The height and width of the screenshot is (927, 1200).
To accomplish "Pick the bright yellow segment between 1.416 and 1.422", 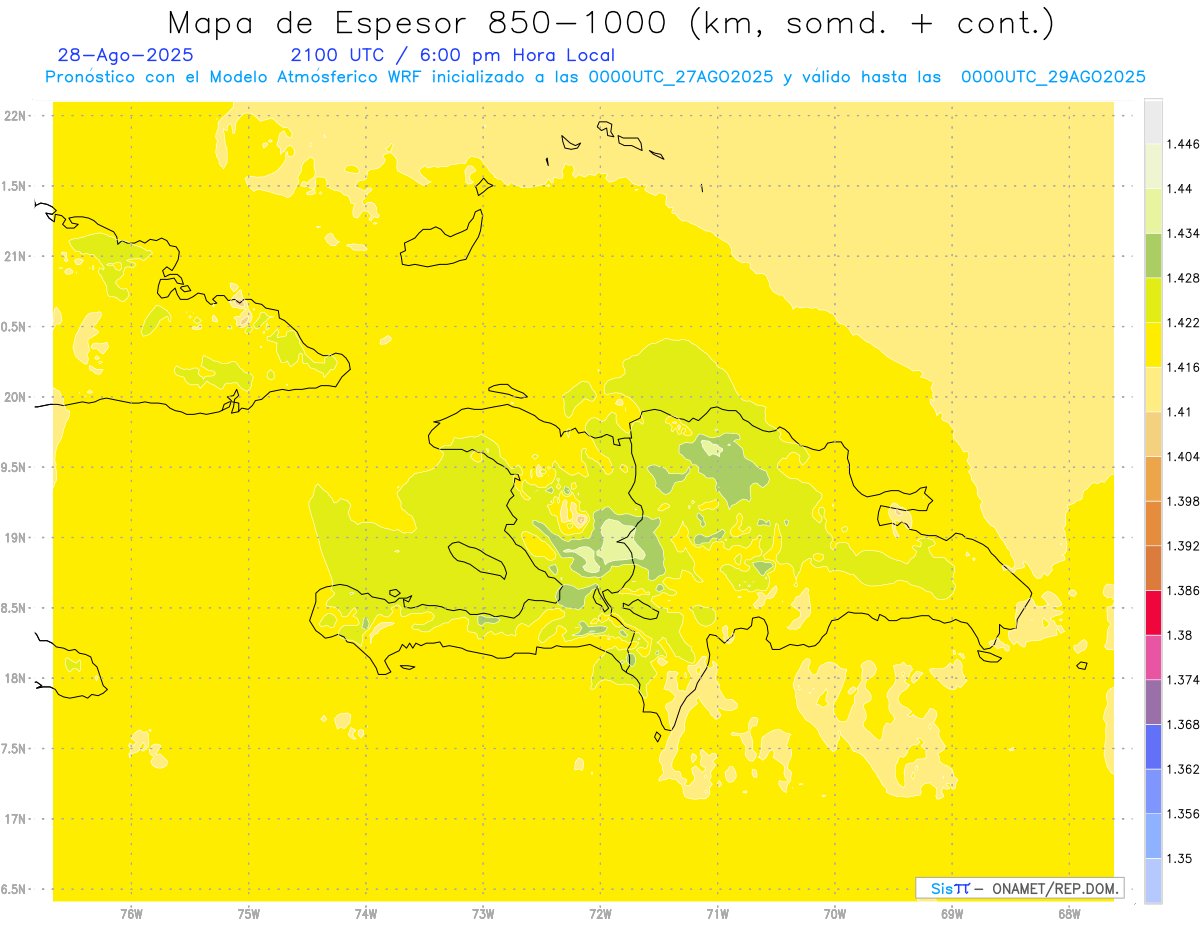I will [1153, 345].
